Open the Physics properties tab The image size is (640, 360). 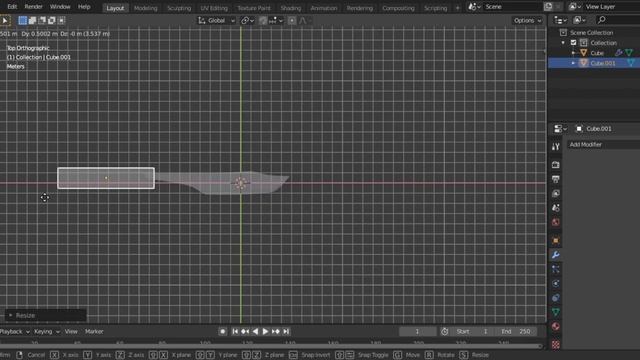pos(556,284)
